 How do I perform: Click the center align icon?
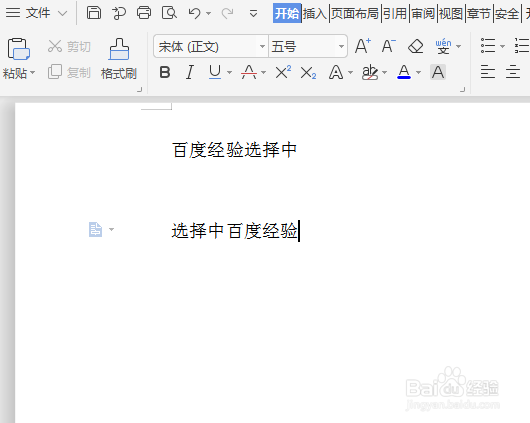click(x=513, y=72)
